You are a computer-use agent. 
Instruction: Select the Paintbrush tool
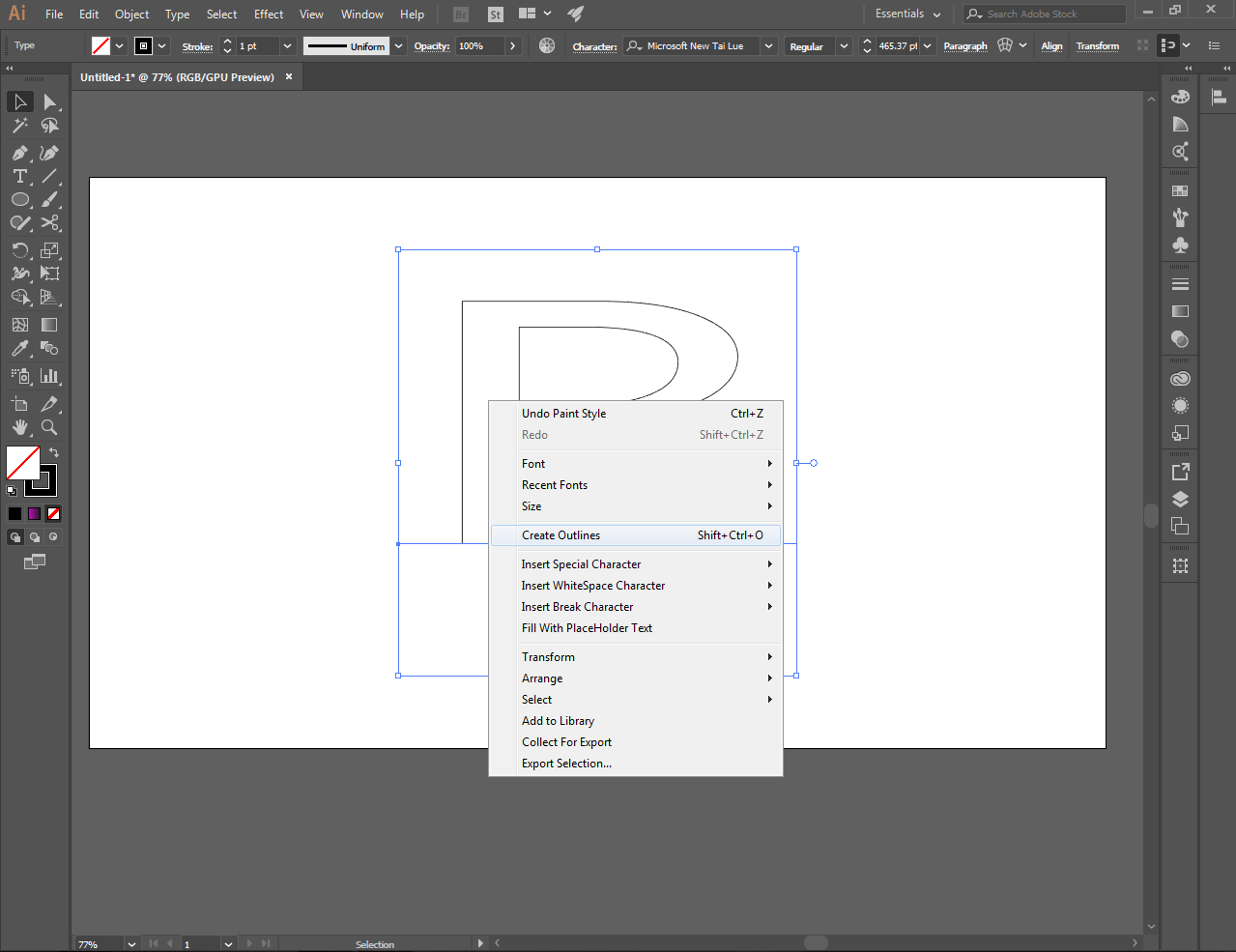(49, 199)
